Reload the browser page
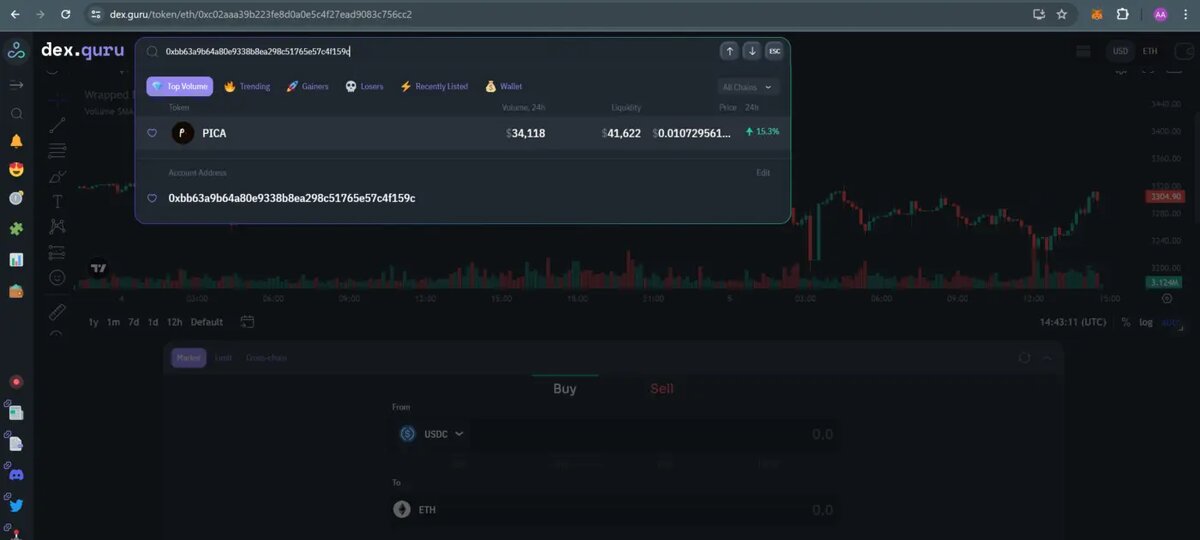Screen dimensions: 1200x540 point(65,14)
